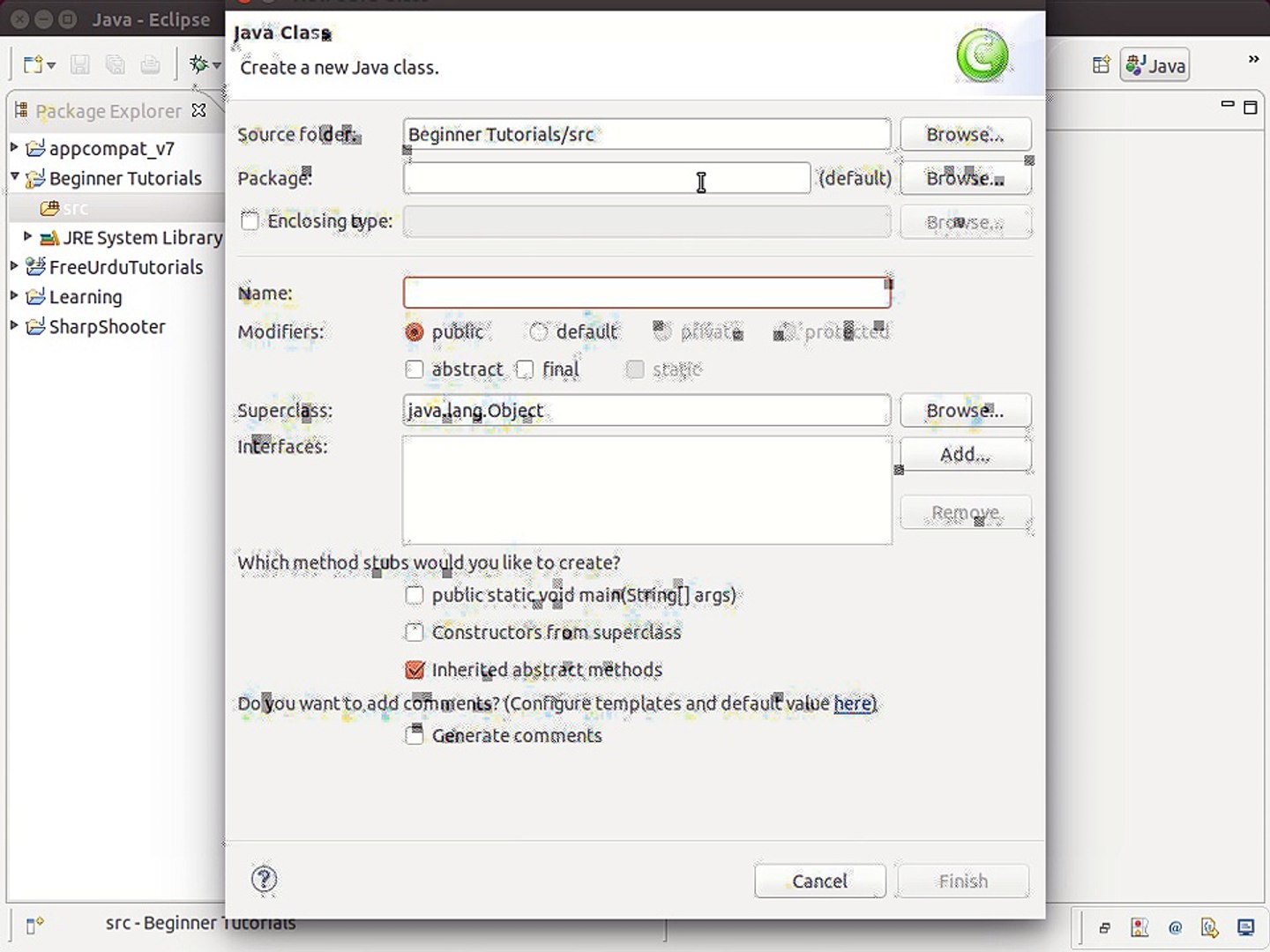Open the Declaration view icon
This screenshot has width=1270, height=952.
[x=1210, y=927]
